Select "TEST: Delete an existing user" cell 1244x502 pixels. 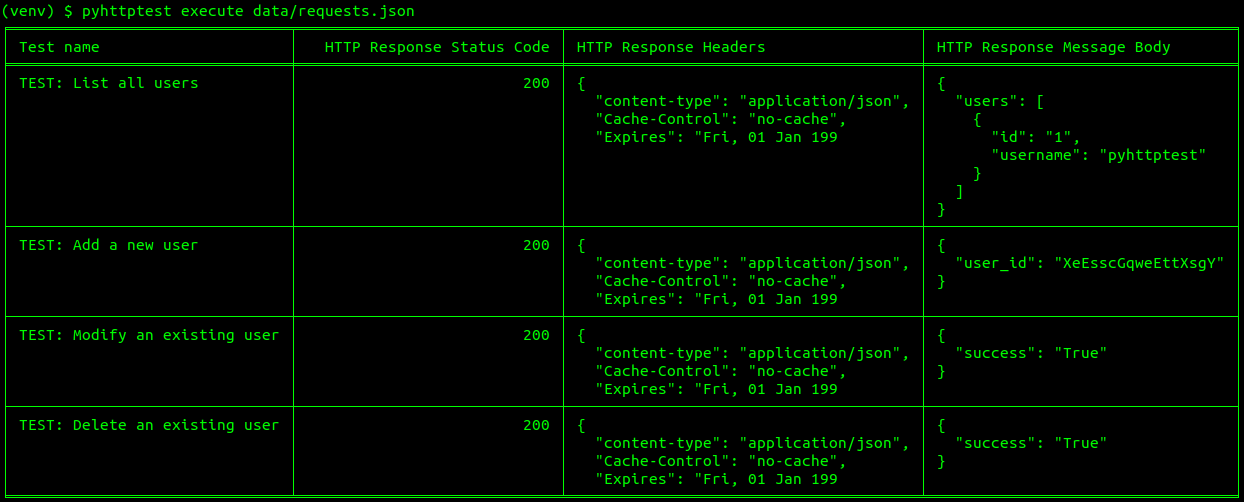[149, 425]
